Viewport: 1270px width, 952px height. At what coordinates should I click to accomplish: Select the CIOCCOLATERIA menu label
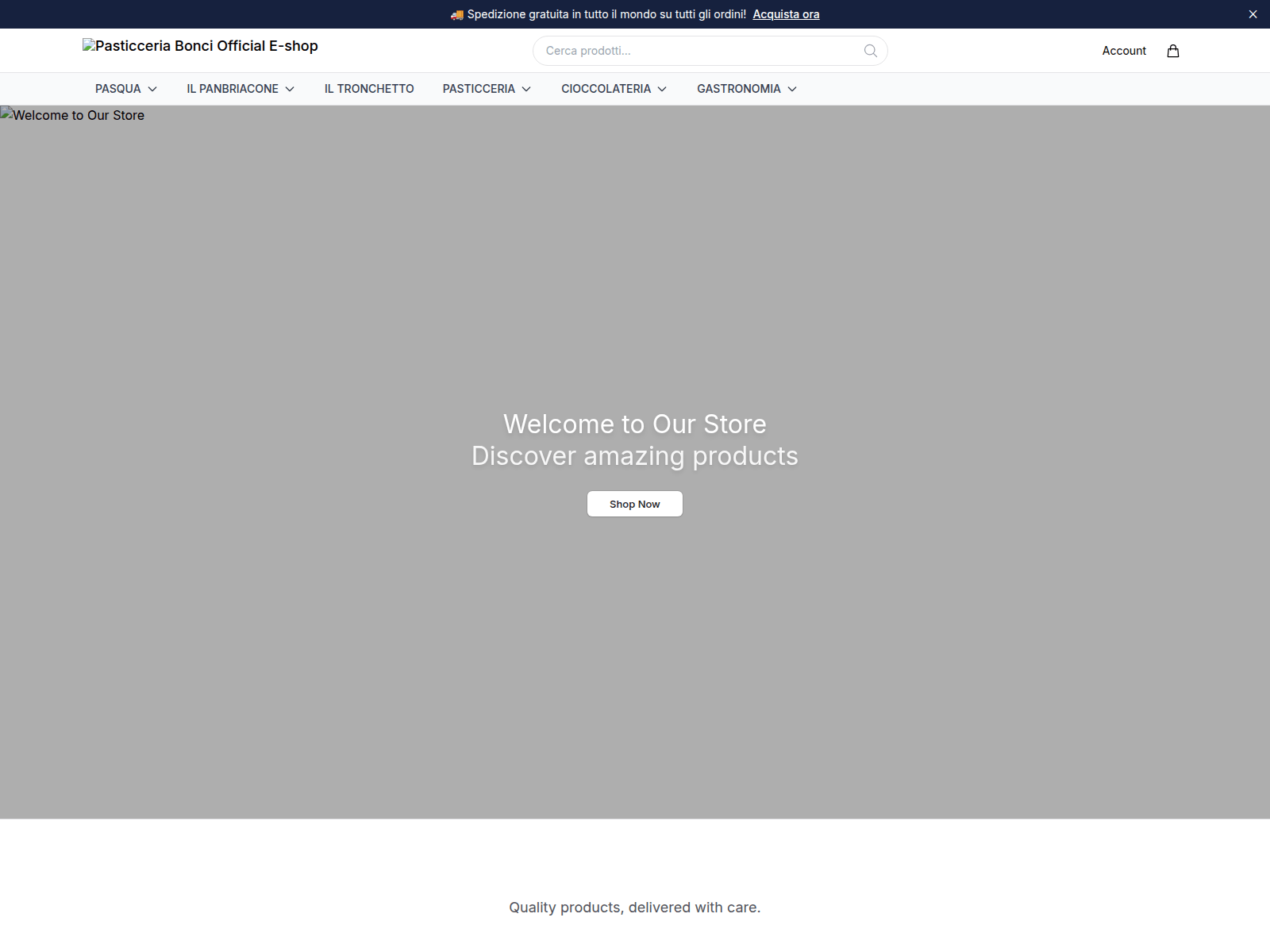606,89
